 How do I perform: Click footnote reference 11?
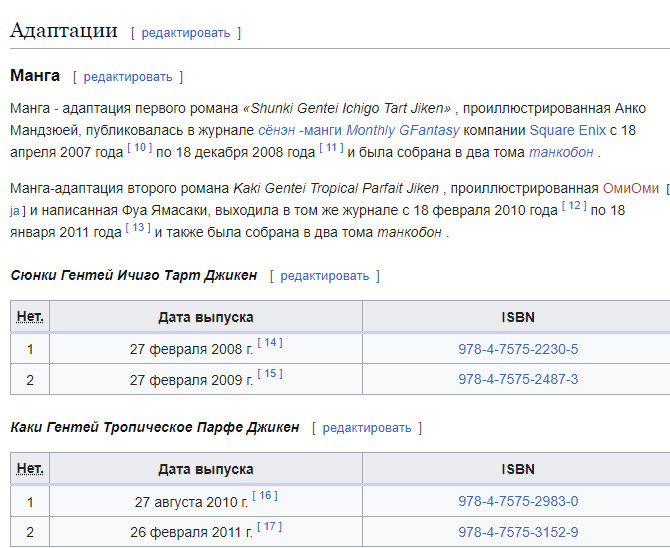331,148
